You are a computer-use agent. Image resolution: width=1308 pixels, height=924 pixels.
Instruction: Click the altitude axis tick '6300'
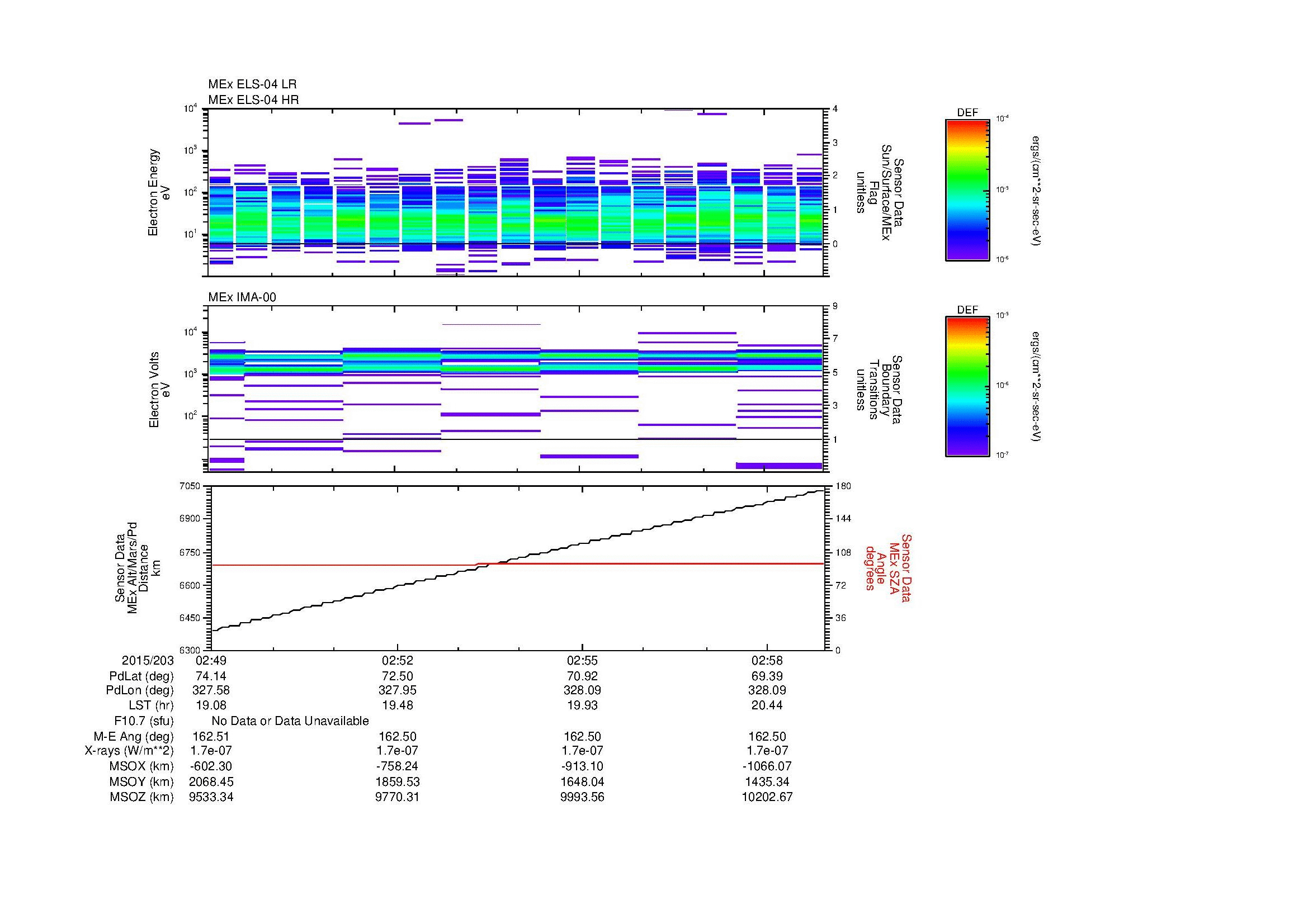[x=190, y=650]
